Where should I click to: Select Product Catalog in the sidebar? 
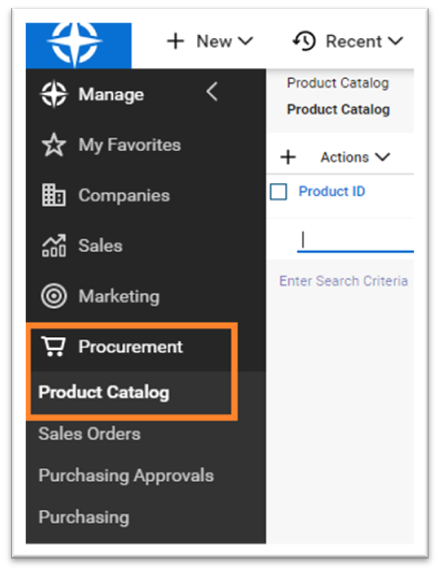point(104,392)
